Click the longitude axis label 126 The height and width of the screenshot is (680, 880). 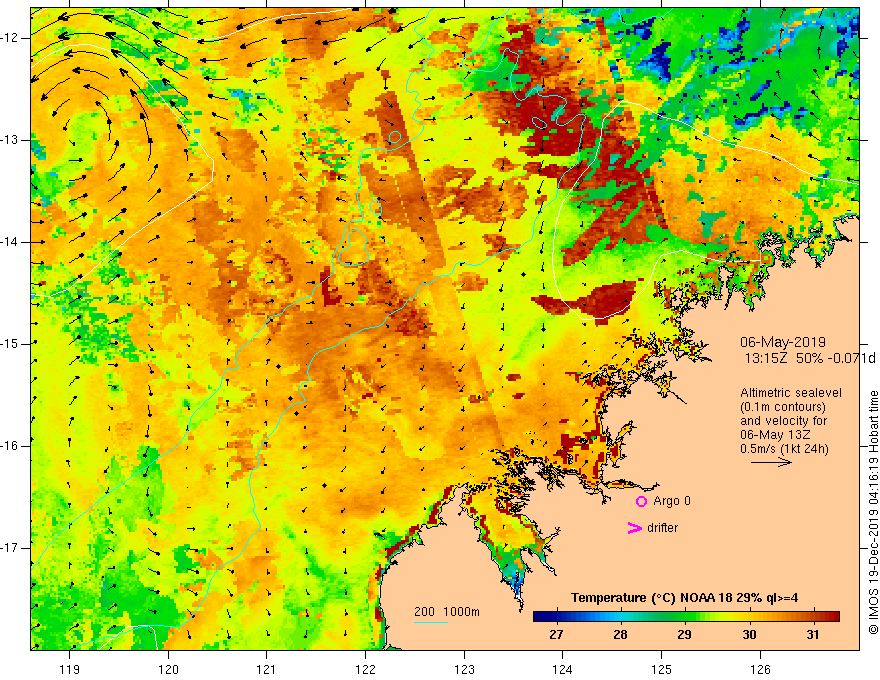click(x=760, y=669)
